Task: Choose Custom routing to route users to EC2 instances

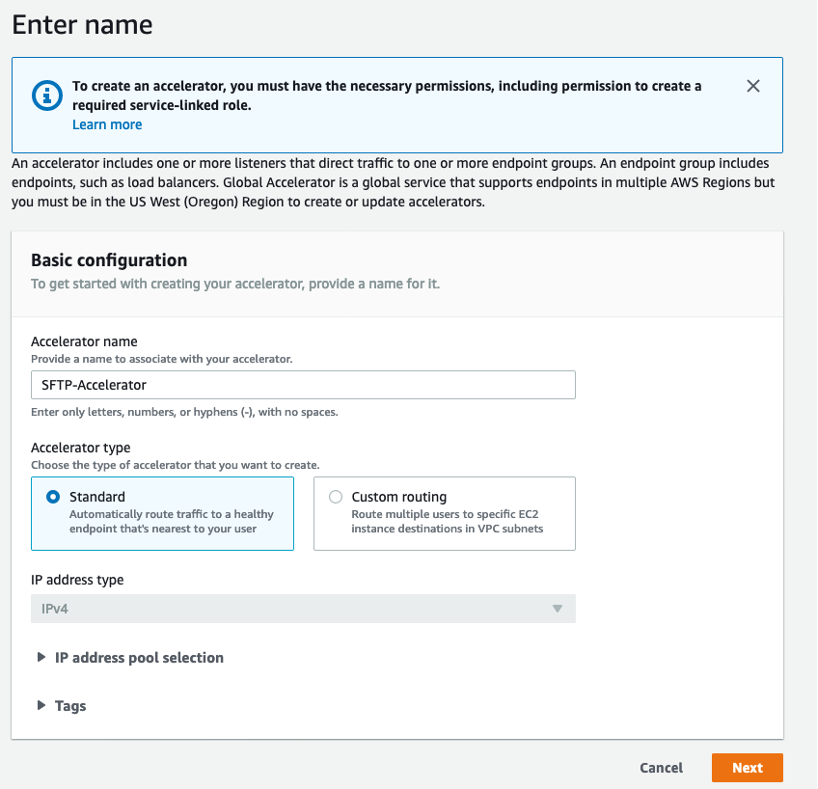Action: click(x=444, y=514)
